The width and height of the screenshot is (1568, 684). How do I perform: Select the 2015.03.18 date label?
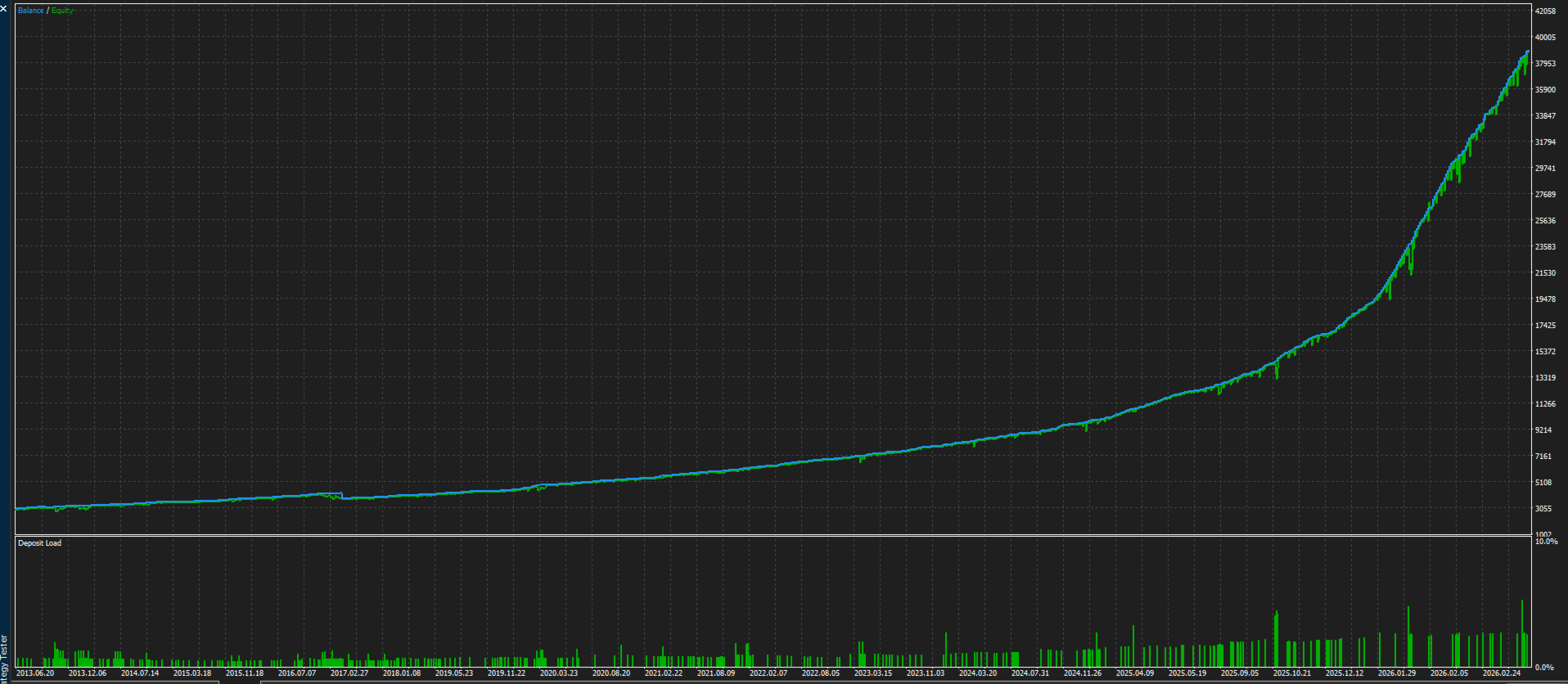point(192,673)
